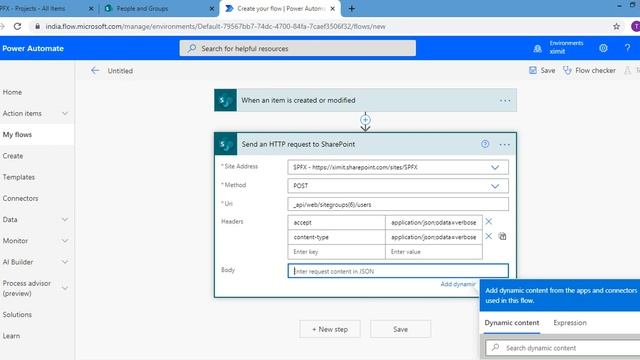Open the HTTP request action ellipsis menu

504,144
